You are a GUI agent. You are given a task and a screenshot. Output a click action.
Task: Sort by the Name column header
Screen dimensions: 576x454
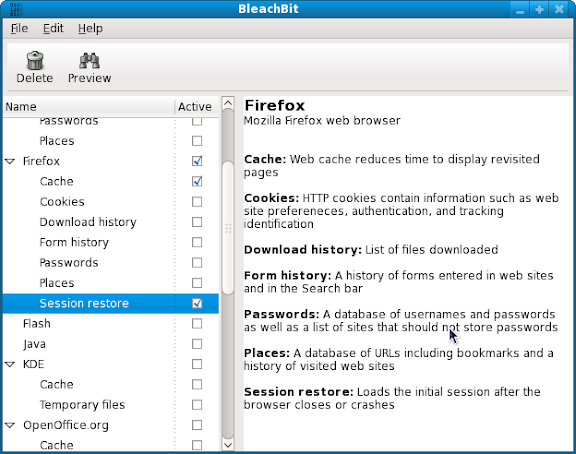(x=89, y=107)
